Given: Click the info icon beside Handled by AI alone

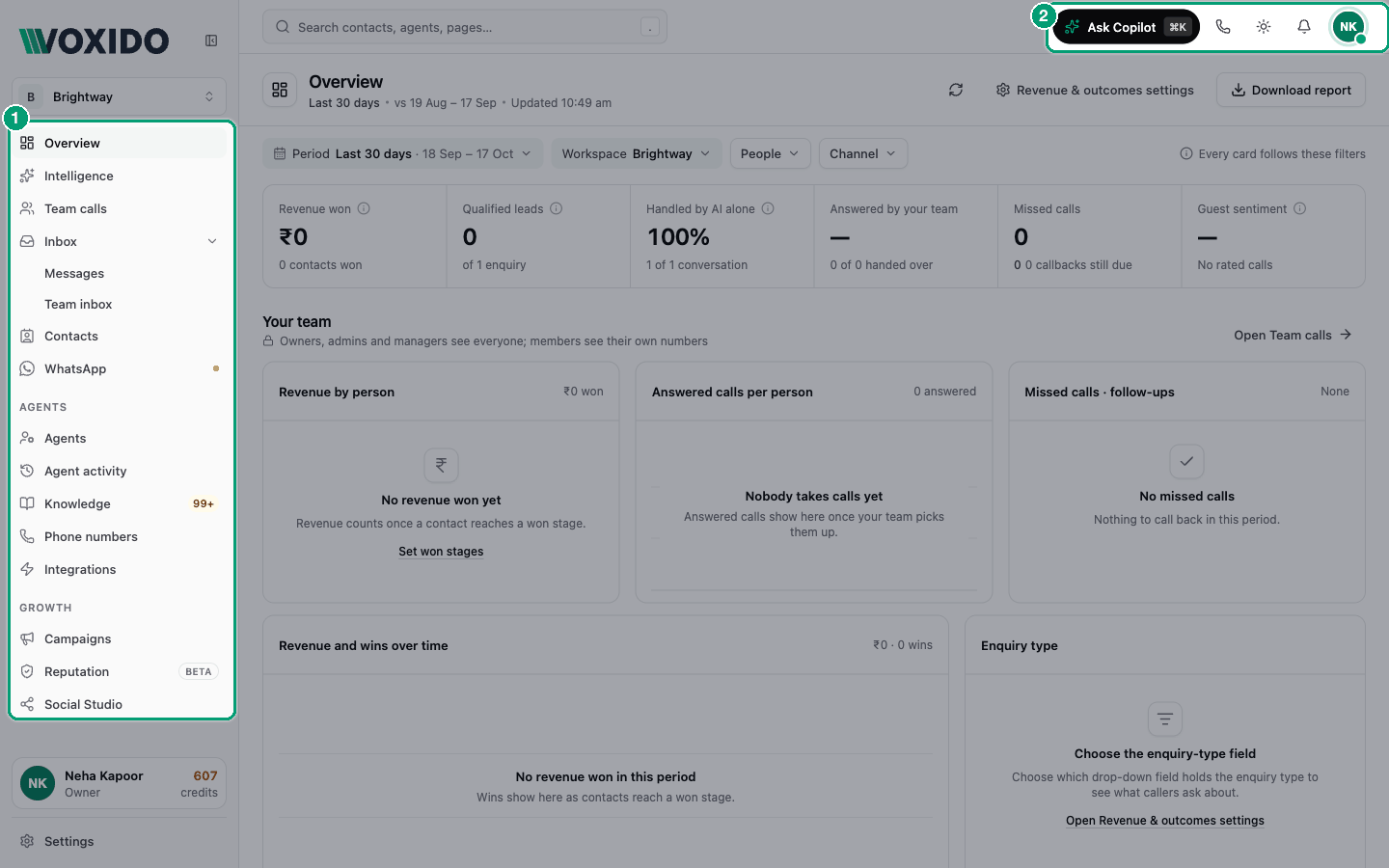Looking at the screenshot, I should [x=768, y=208].
